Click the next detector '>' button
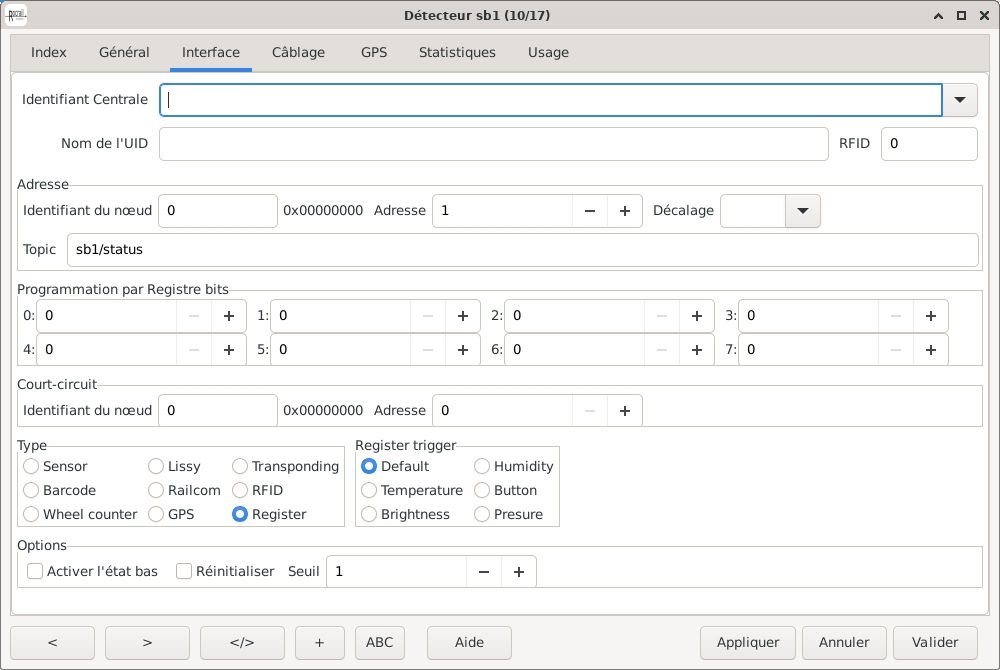Image resolution: width=1000 pixels, height=670 pixels. click(x=147, y=642)
